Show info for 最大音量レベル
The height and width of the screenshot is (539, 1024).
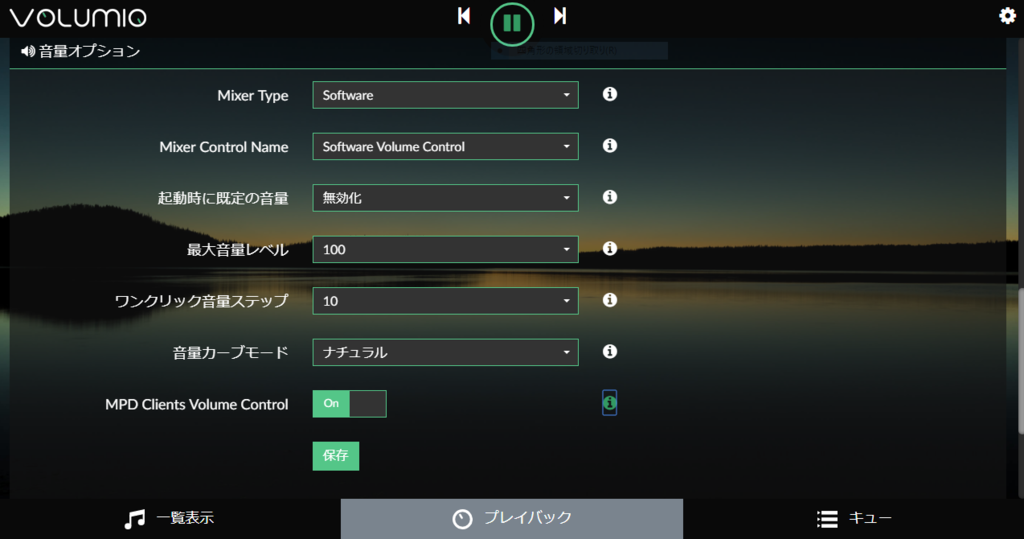(x=609, y=249)
